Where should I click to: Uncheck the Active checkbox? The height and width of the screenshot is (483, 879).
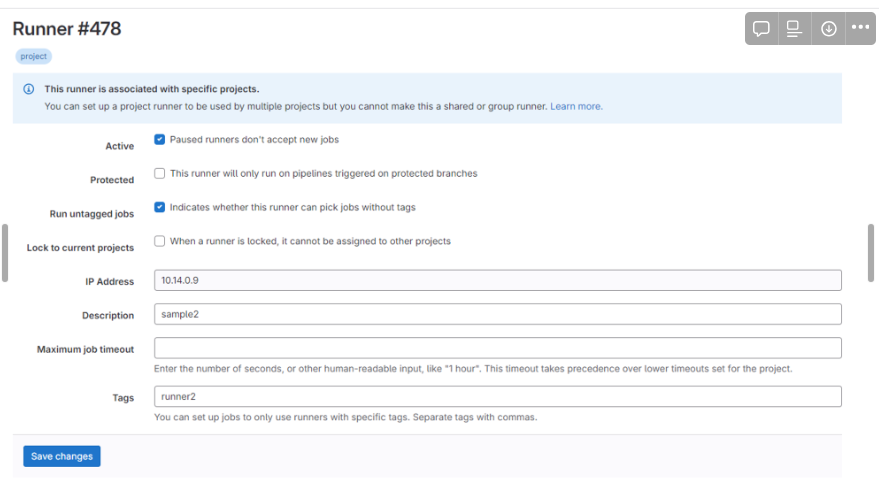click(x=160, y=140)
